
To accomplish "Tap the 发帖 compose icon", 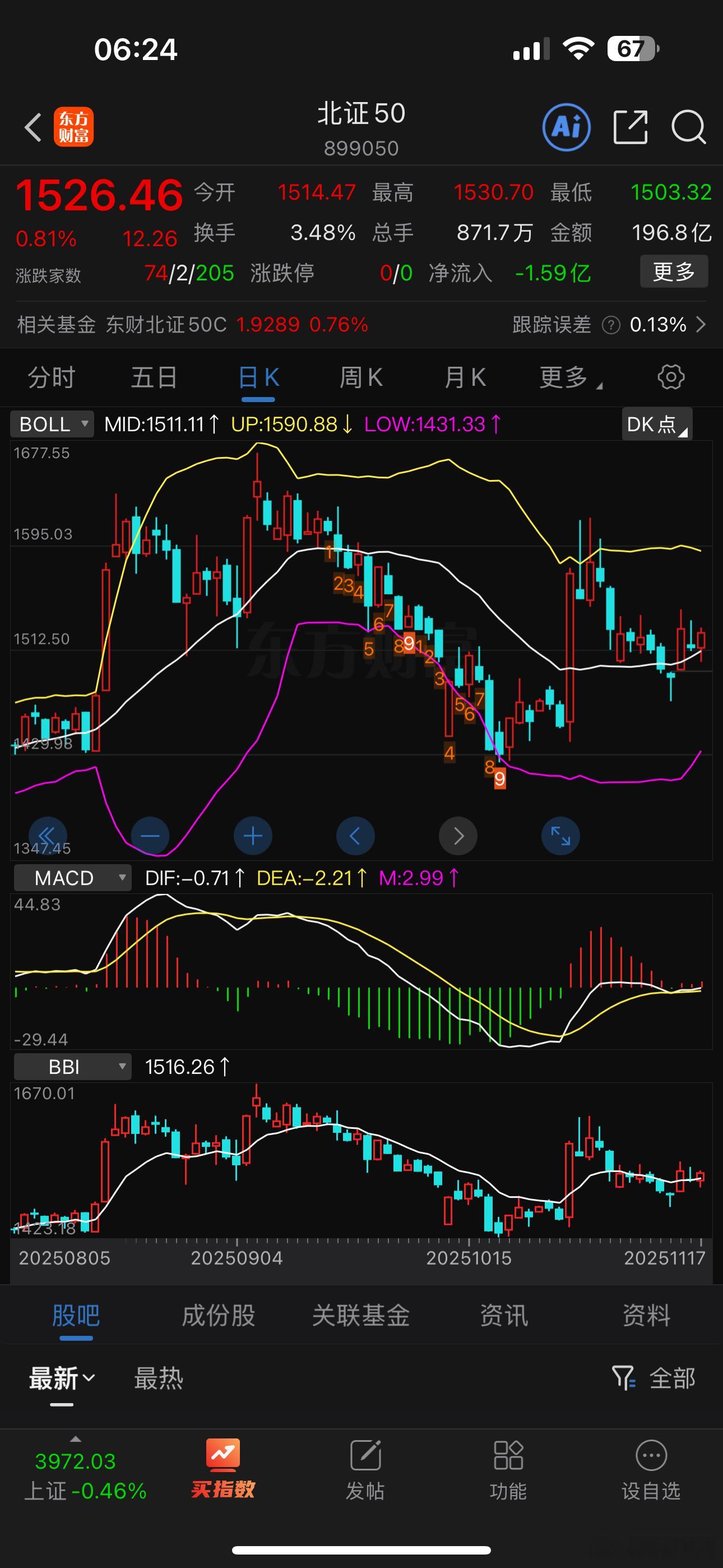I will click(365, 1455).
